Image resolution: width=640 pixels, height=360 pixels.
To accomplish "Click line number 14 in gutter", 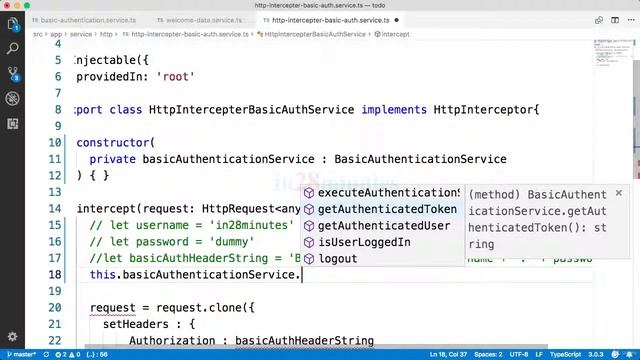I will 55,209.
